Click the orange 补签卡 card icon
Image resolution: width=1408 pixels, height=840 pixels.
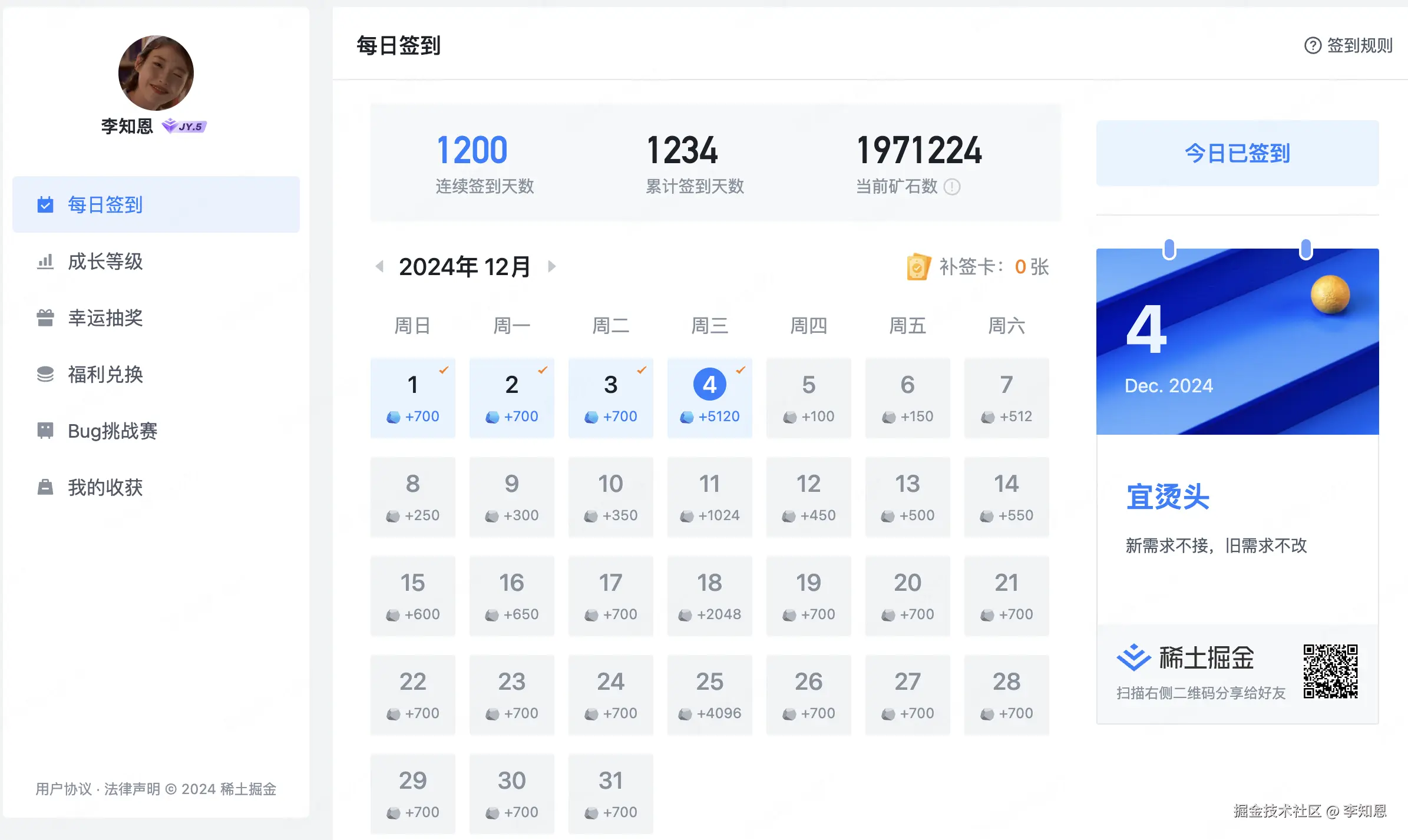pos(919,267)
